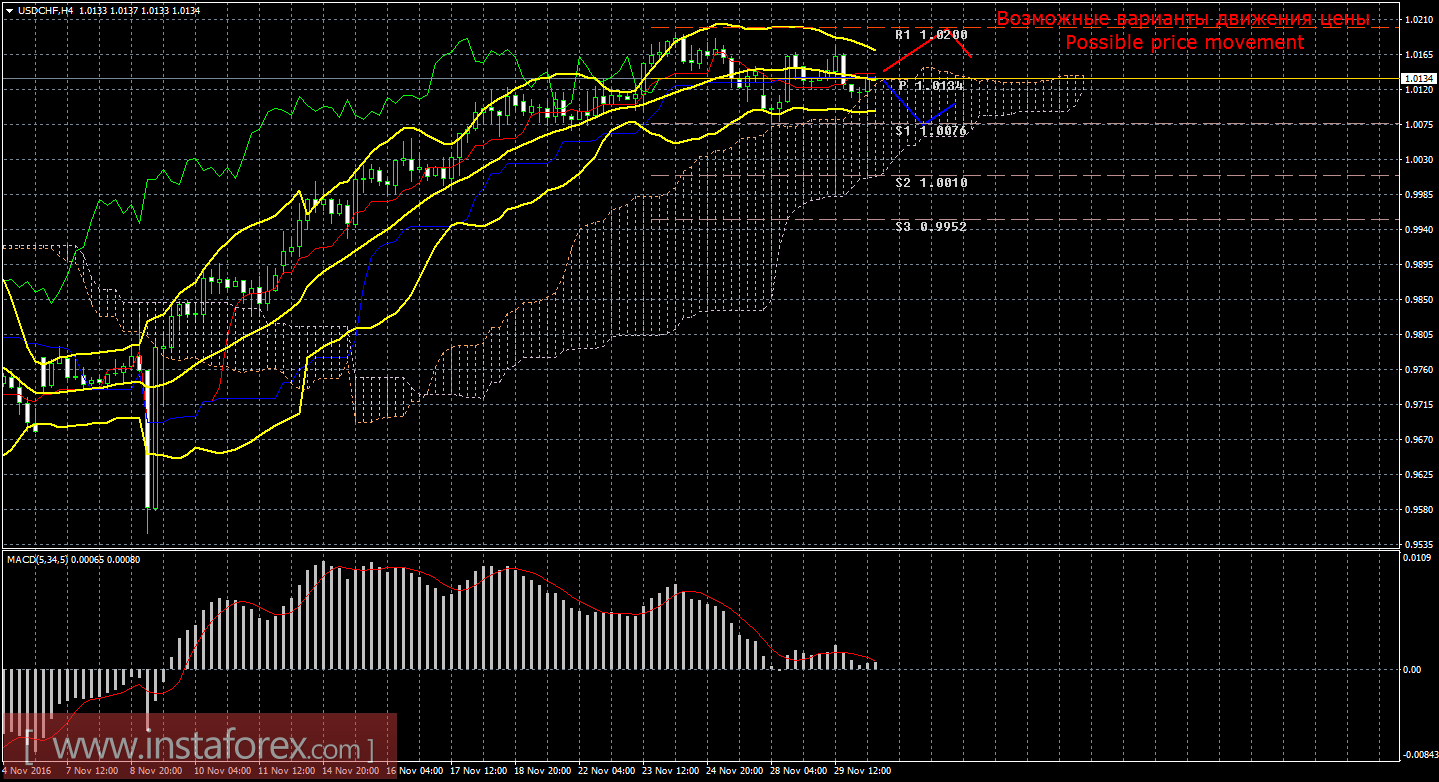Click the R1 1.0200 resistance label

point(930,35)
